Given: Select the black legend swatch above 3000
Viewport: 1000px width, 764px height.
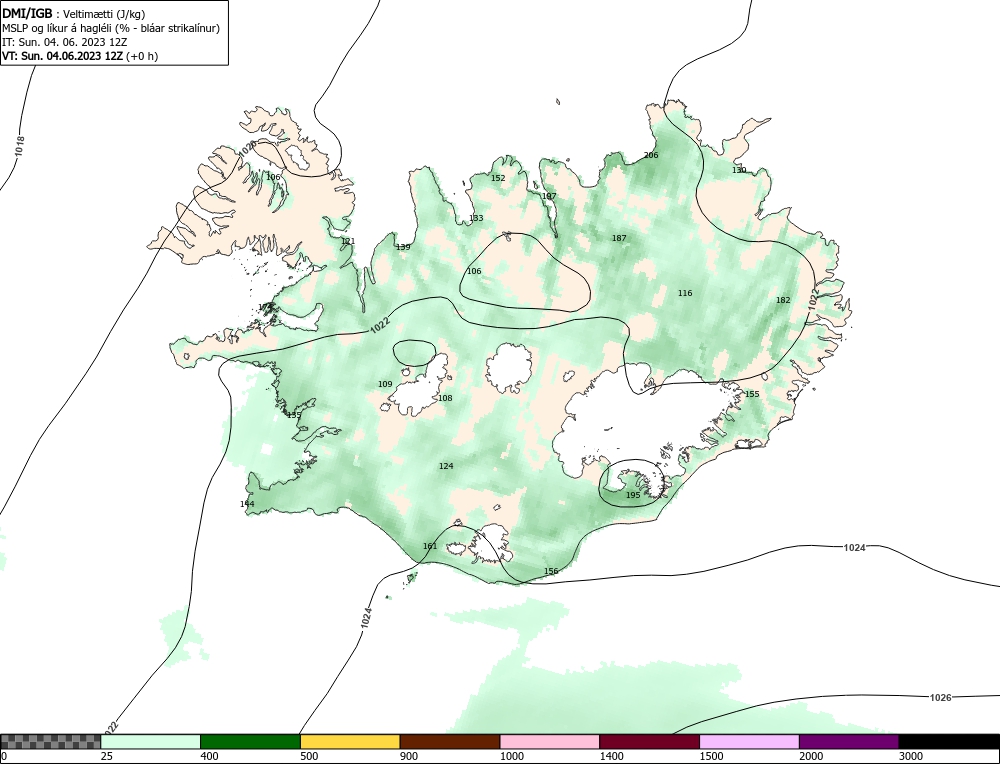Looking at the screenshot, I should pyautogui.click(x=949, y=742).
